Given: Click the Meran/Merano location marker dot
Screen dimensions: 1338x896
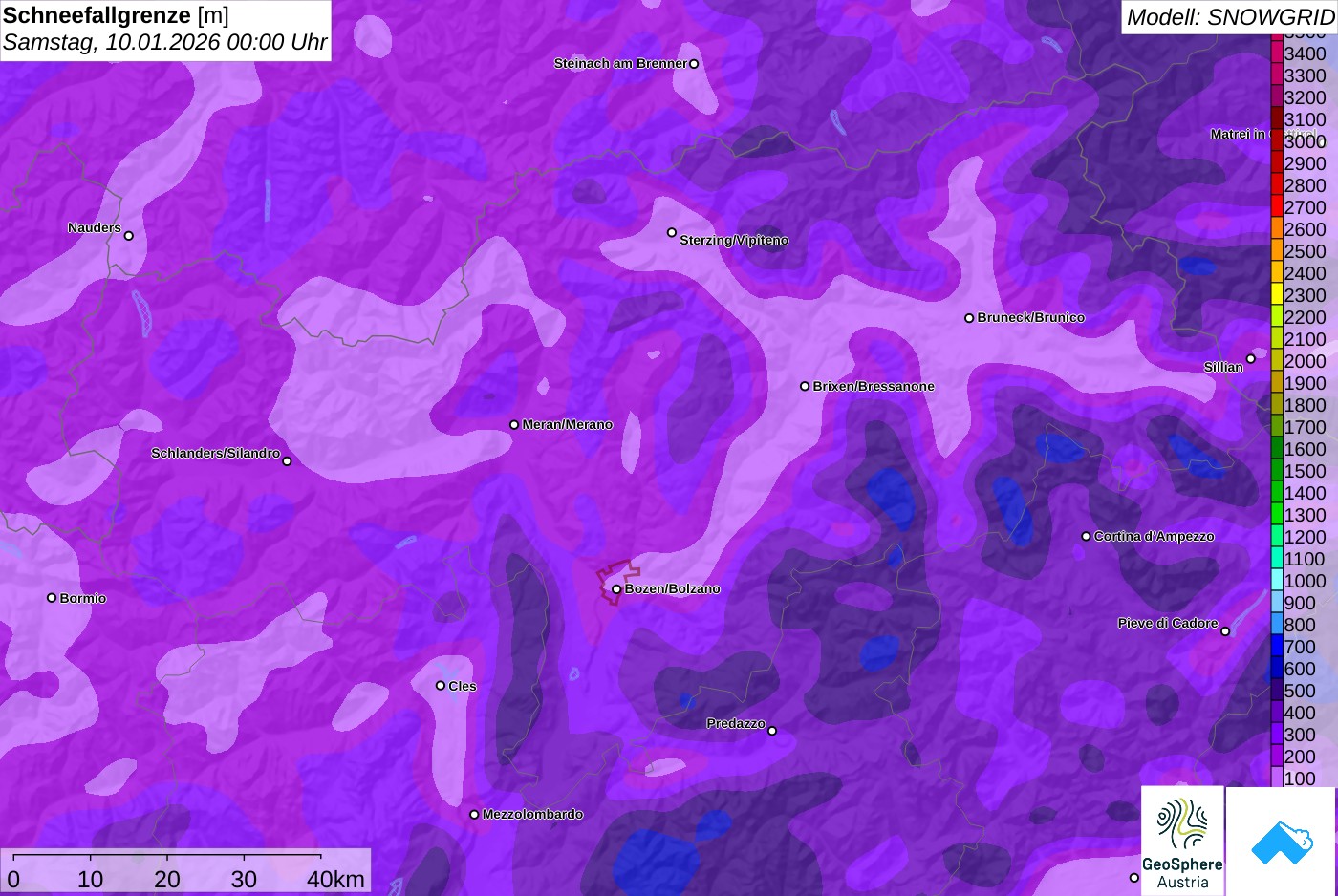Looking at the screenshot, I should pos(514,425).
